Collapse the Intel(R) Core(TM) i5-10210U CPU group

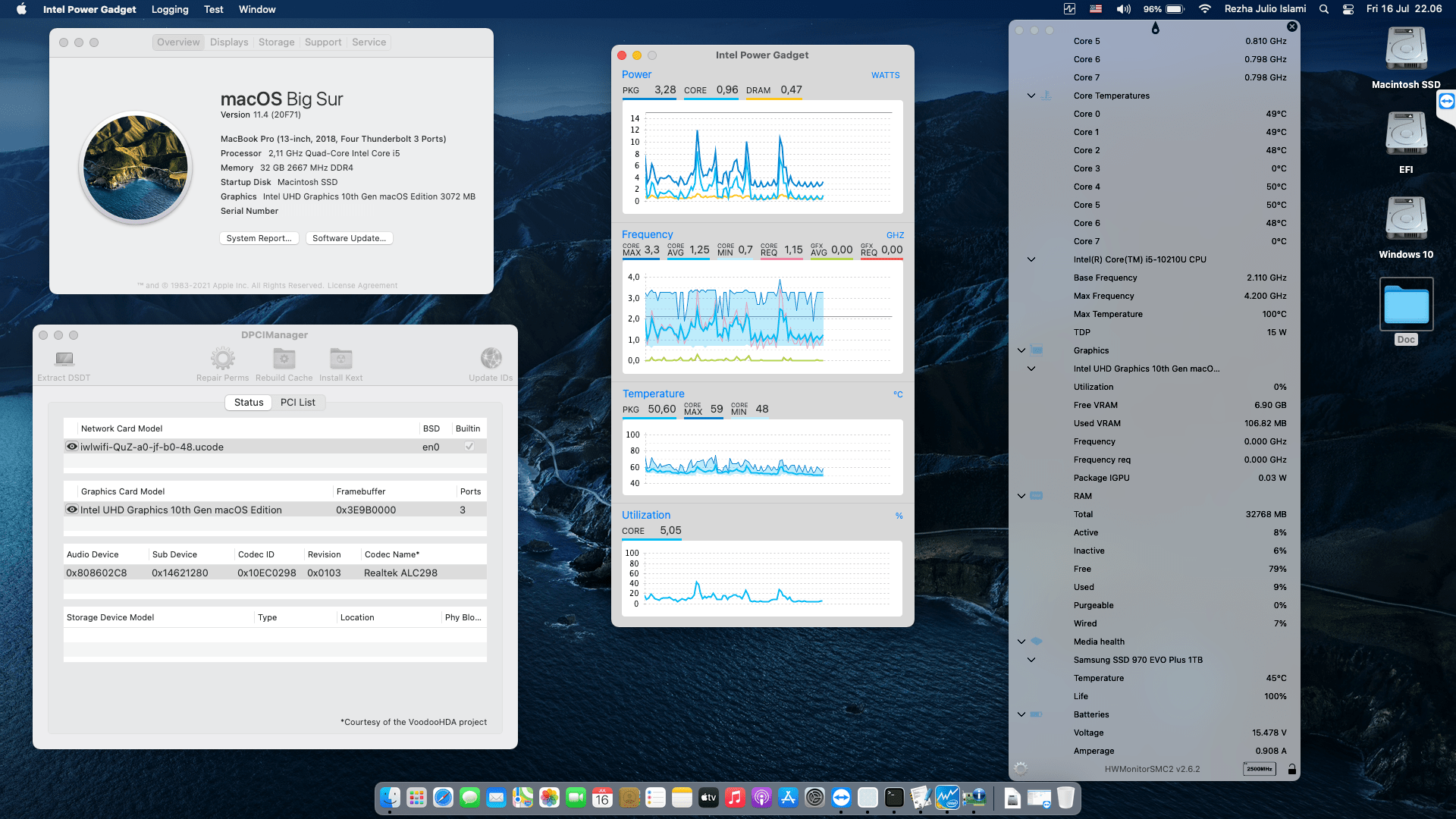(x=1031, y=259)
